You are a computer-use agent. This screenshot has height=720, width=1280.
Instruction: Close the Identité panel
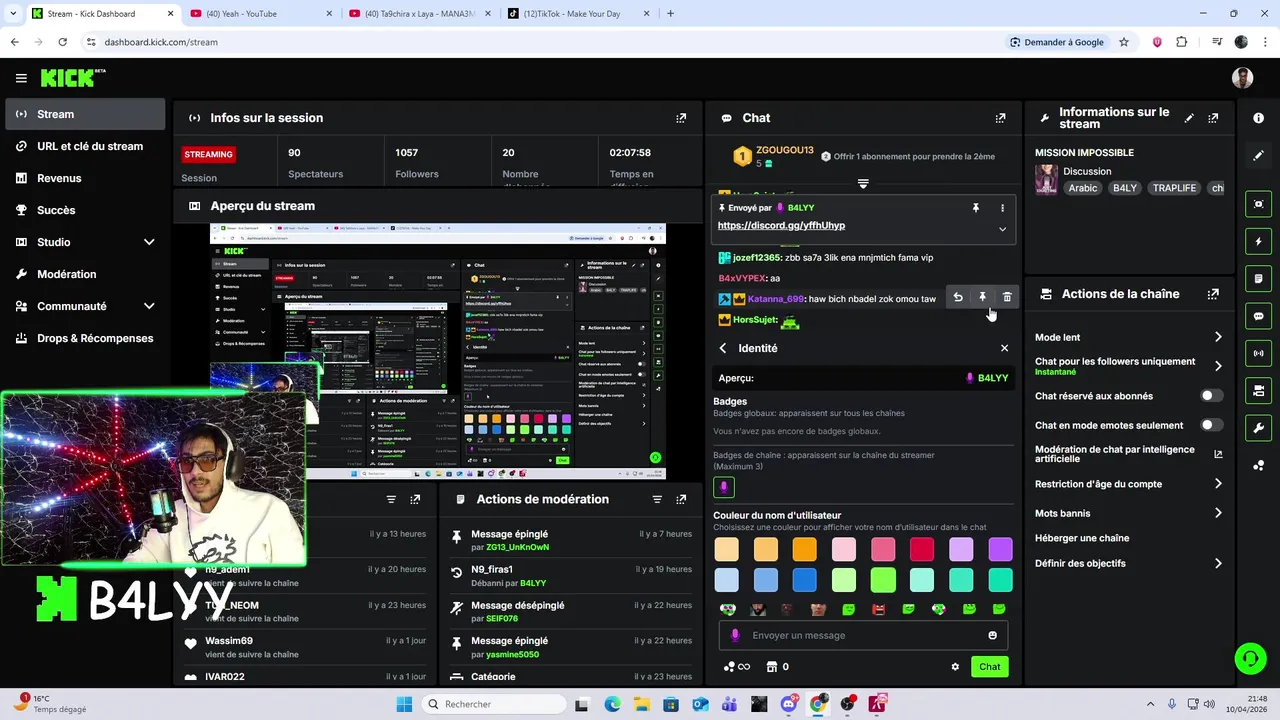coord(1004,348)
